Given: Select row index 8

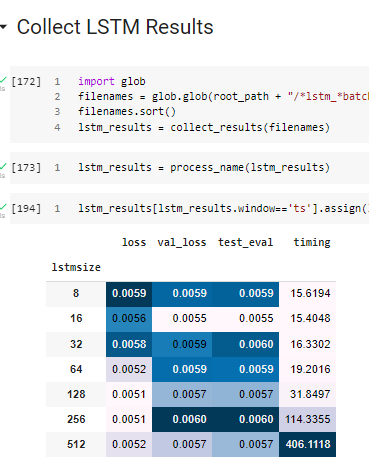Looking at the screenshot, I should (76, 293).
